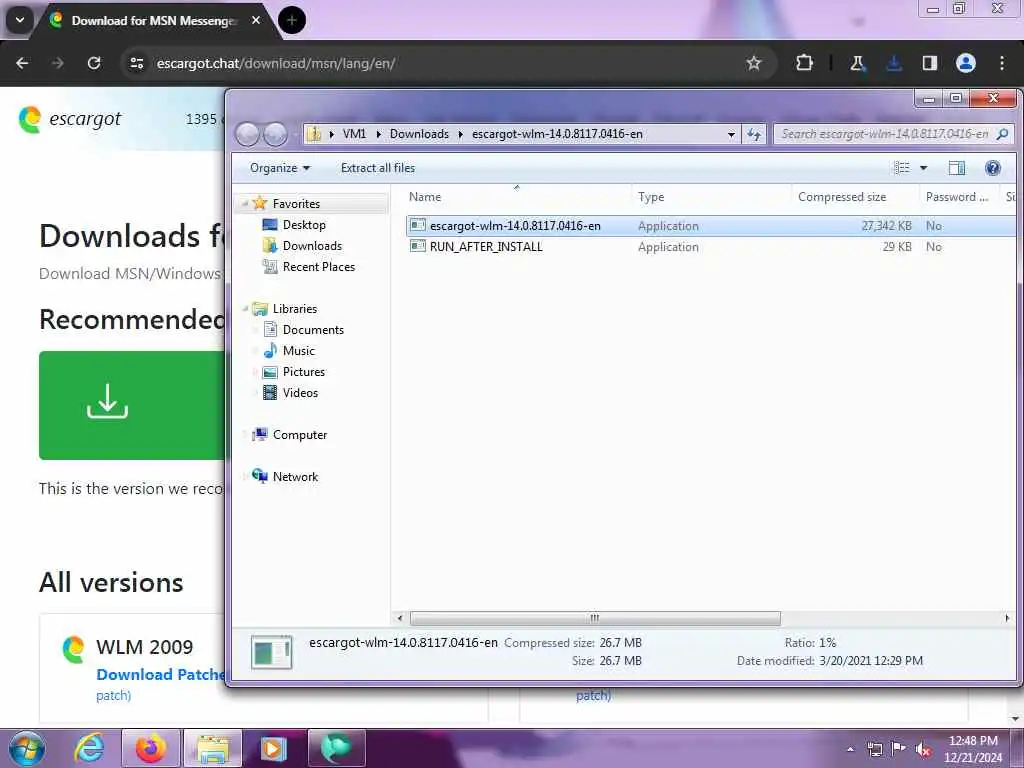
Task: Open new Chrome tab with plus button
Action: [292, 20]
